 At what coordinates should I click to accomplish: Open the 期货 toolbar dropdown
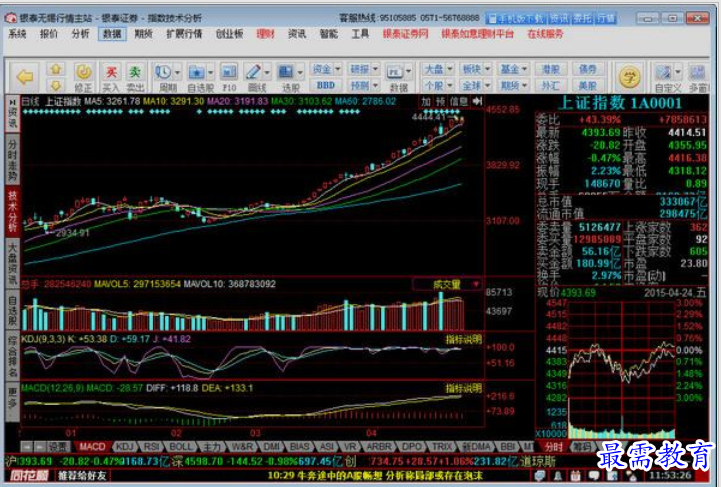514,85
